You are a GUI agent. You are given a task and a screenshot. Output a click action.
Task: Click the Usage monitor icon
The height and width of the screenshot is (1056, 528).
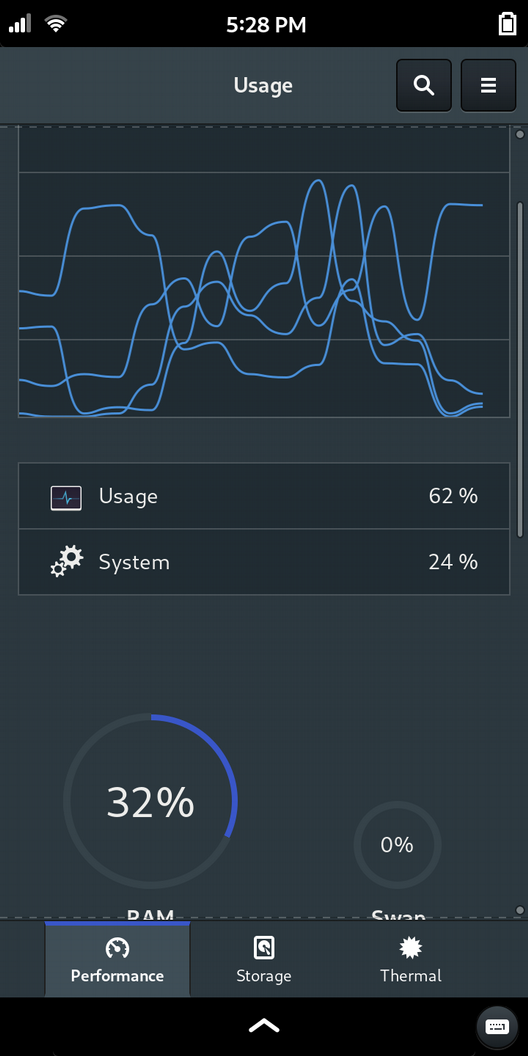coord(66,498)
